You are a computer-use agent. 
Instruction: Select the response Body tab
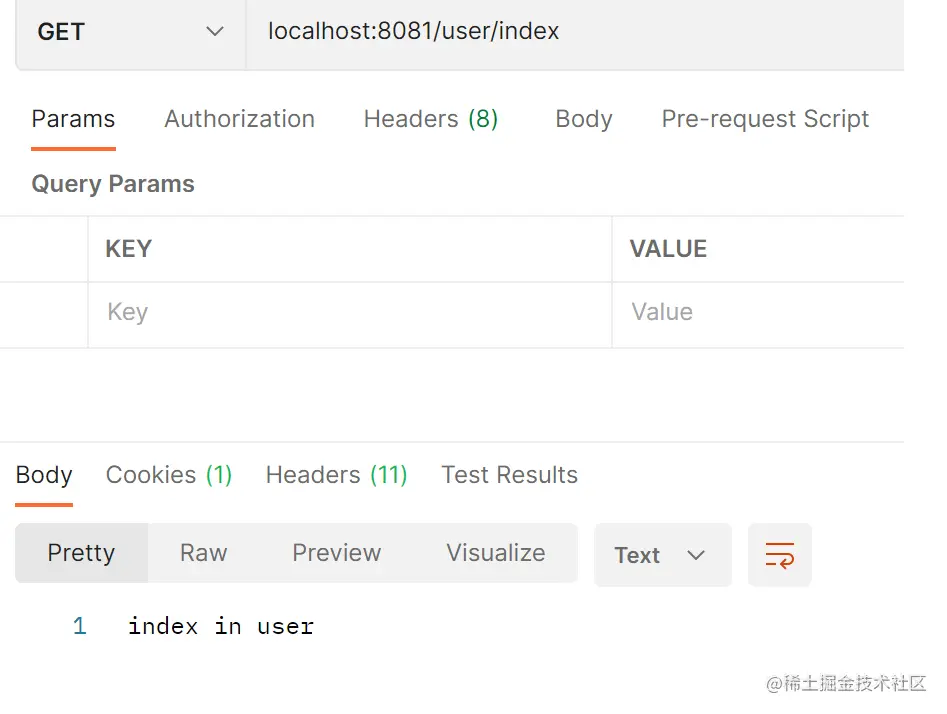[44, 475]
